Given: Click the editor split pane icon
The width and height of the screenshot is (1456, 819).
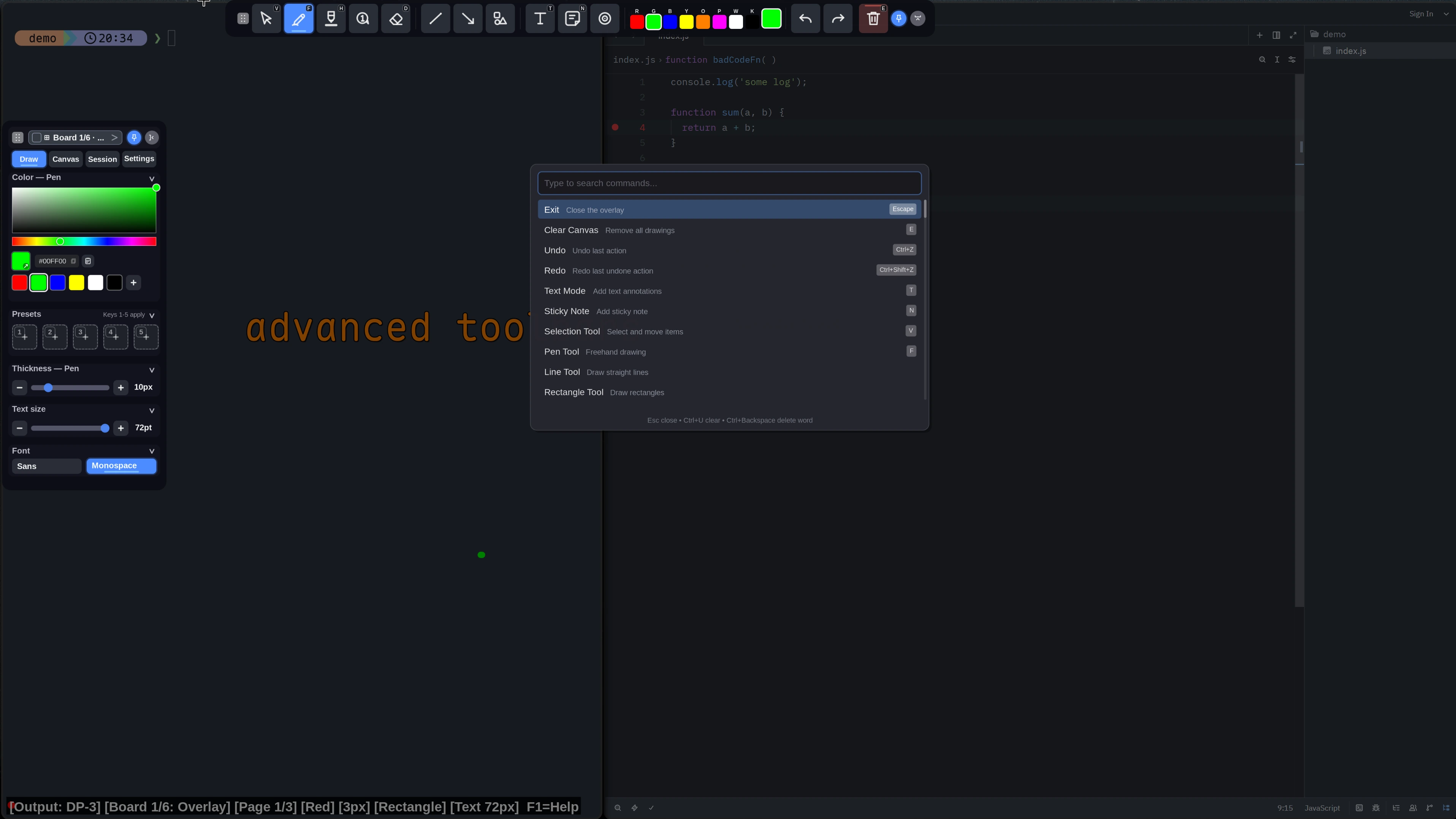Looking at the screenshot, I should (1276, 35).
